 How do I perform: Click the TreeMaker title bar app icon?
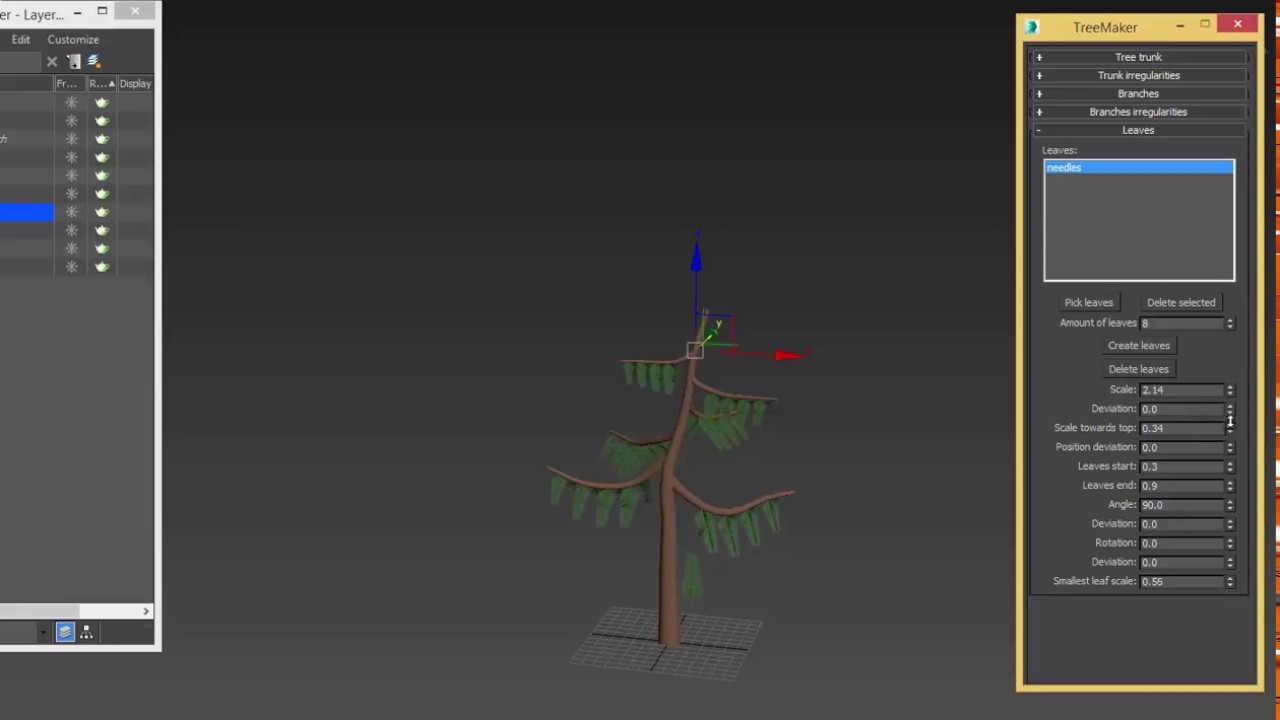point(1032,27)
